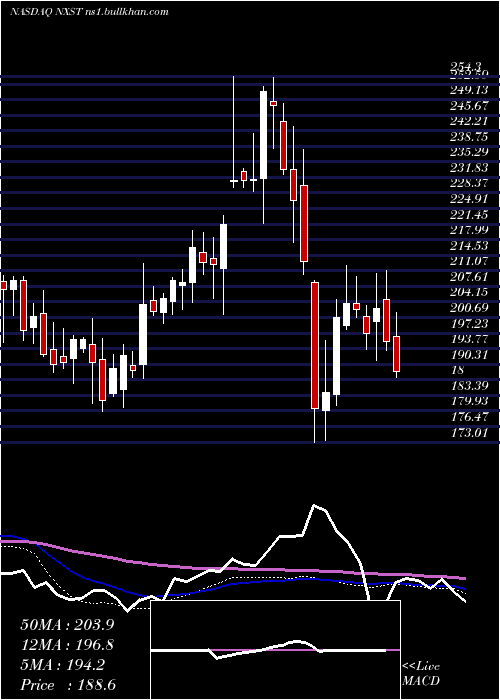Click the 200.69 price axis label
Image resolution: width=500 pixels, height=700 pixels.
point(468,308)
